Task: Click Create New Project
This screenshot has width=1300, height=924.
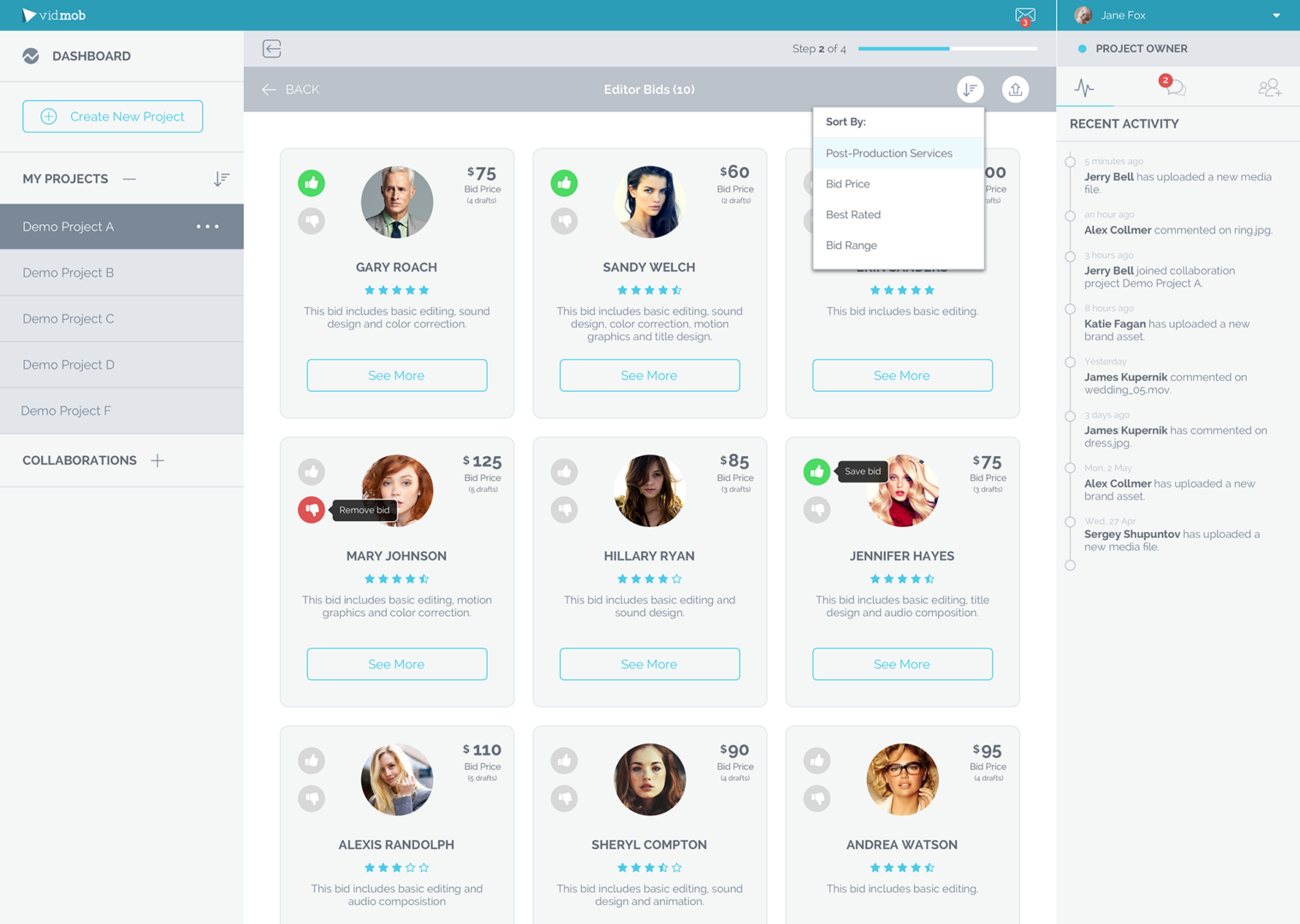Action: (112, 115)
